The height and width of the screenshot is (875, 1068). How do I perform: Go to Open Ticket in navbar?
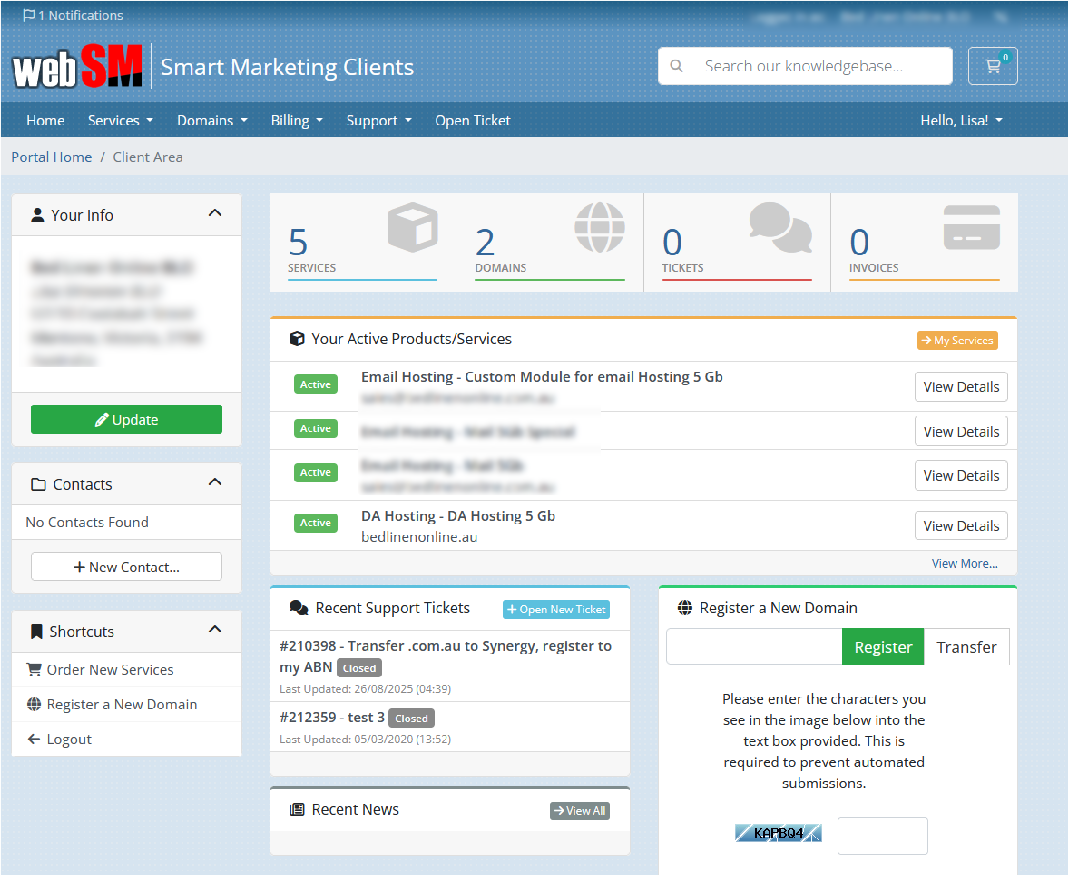coord(472,120)
